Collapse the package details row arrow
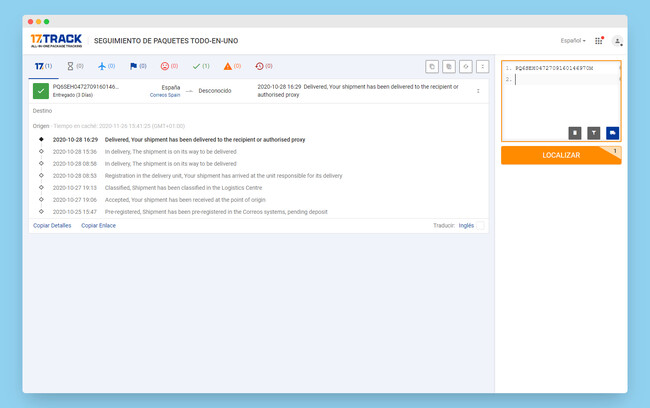This screenshot has width=650, height=408. (477, 91)
